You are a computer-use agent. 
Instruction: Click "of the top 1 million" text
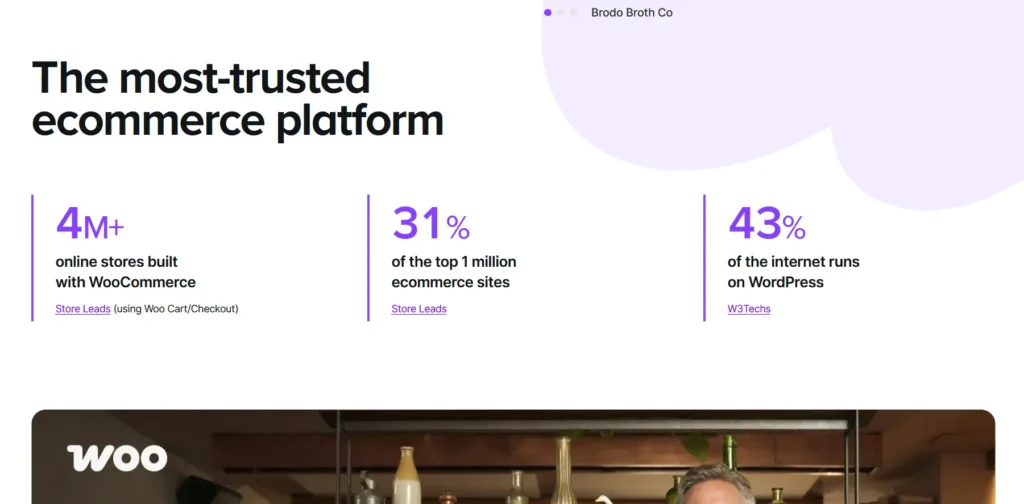pyautogui.click(x=454, y=262)
